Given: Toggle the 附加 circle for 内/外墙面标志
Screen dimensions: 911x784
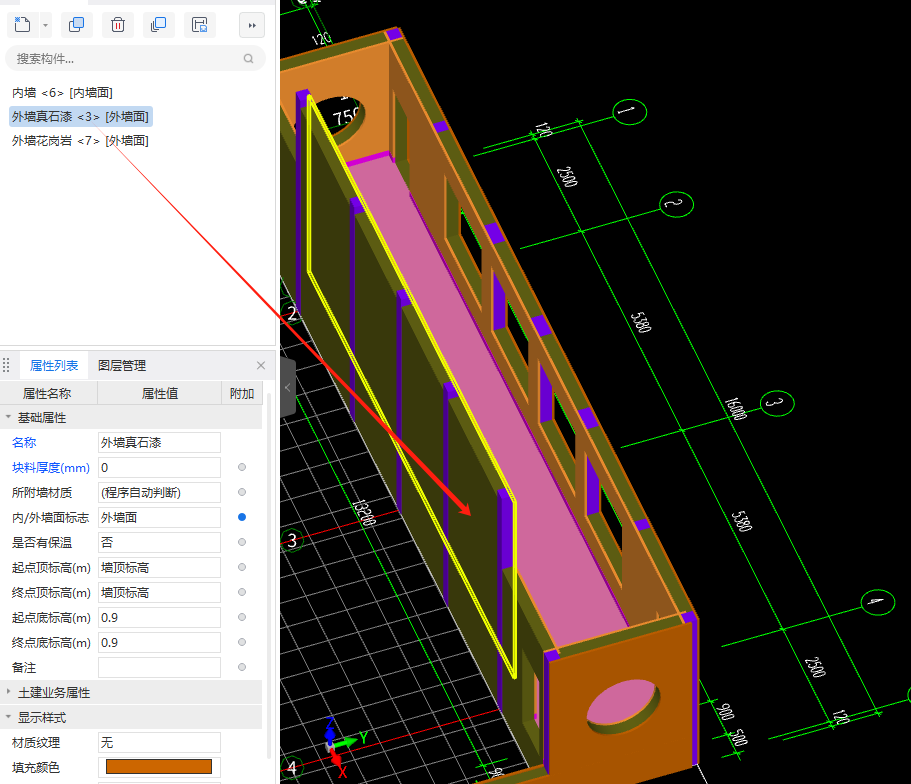Looking at the screenshot, I should pos(242,517).
